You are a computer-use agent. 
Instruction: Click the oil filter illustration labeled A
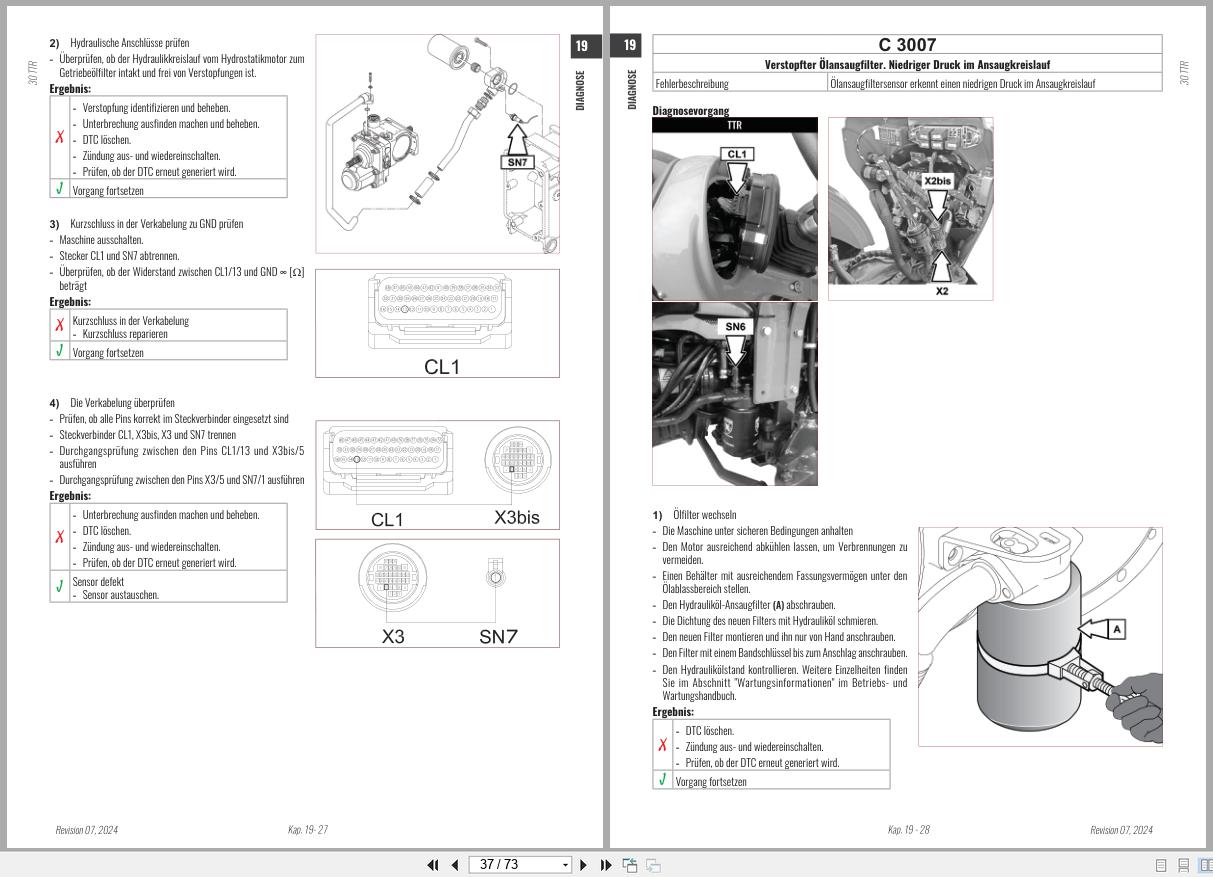[x=1040, y=636]
